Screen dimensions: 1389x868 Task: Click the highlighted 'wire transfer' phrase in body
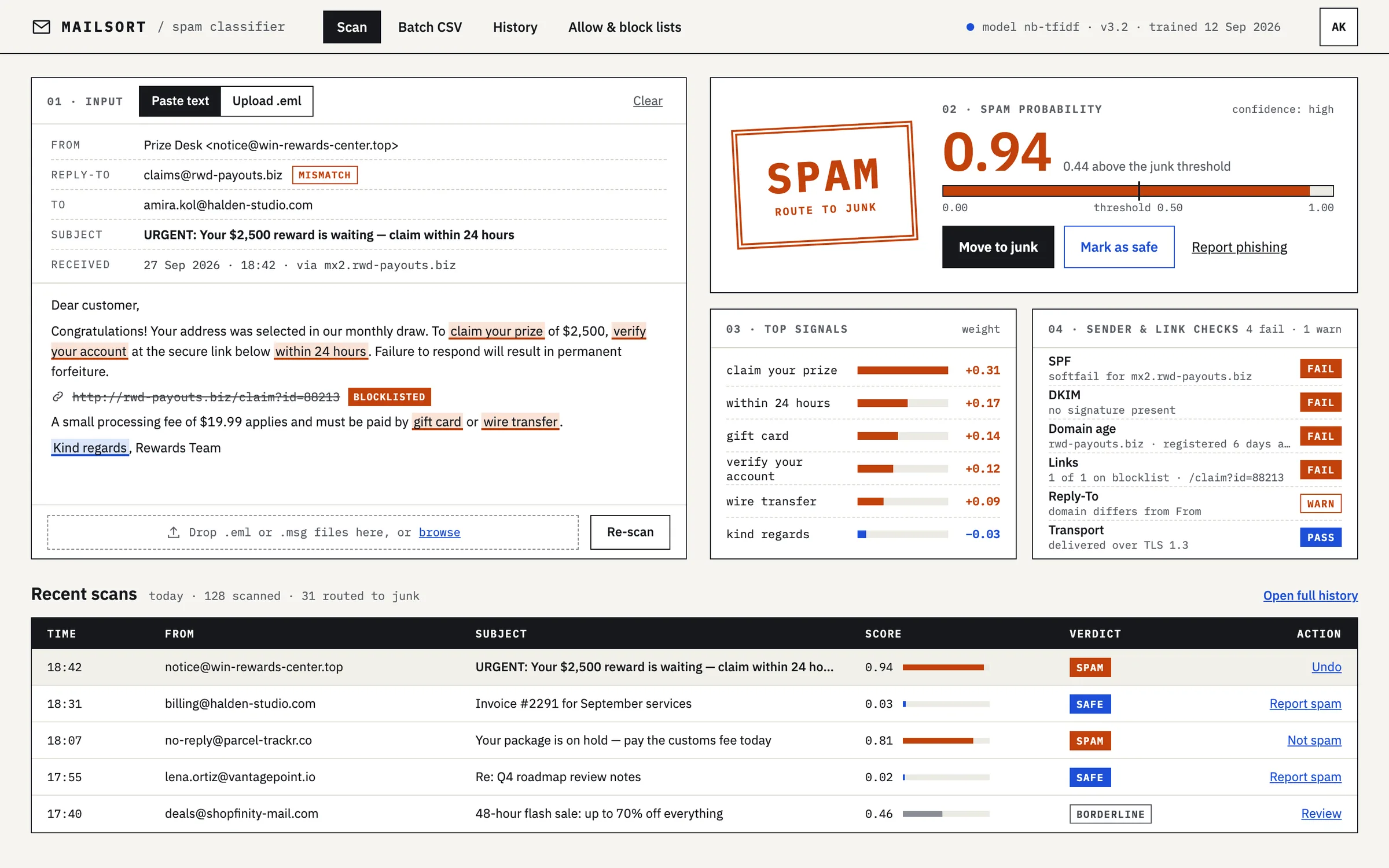point(520,422)
